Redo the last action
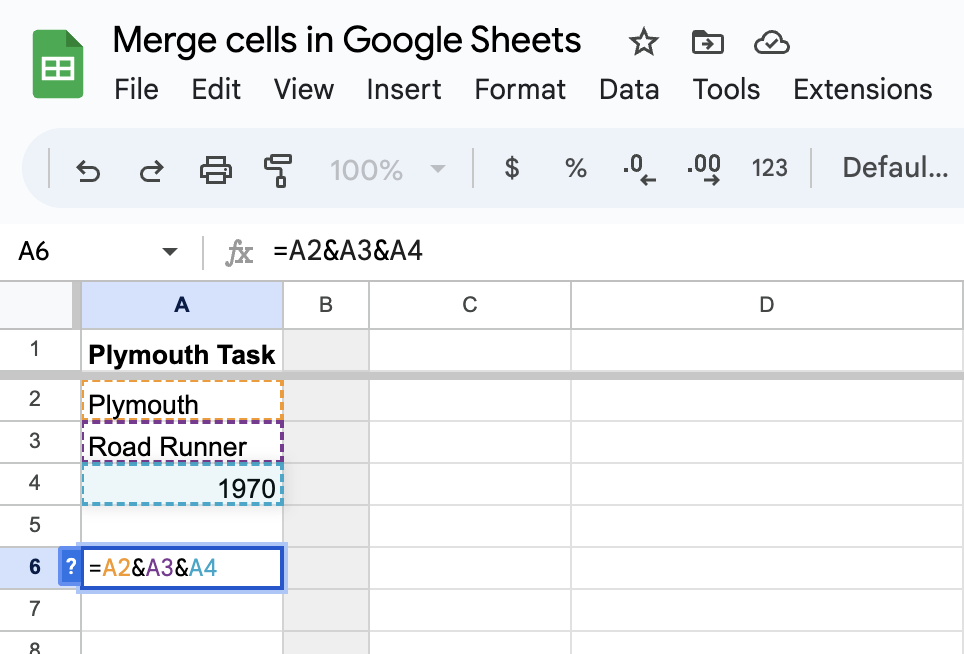This screenshot has width=964, height=654. [x=151, y=170]
